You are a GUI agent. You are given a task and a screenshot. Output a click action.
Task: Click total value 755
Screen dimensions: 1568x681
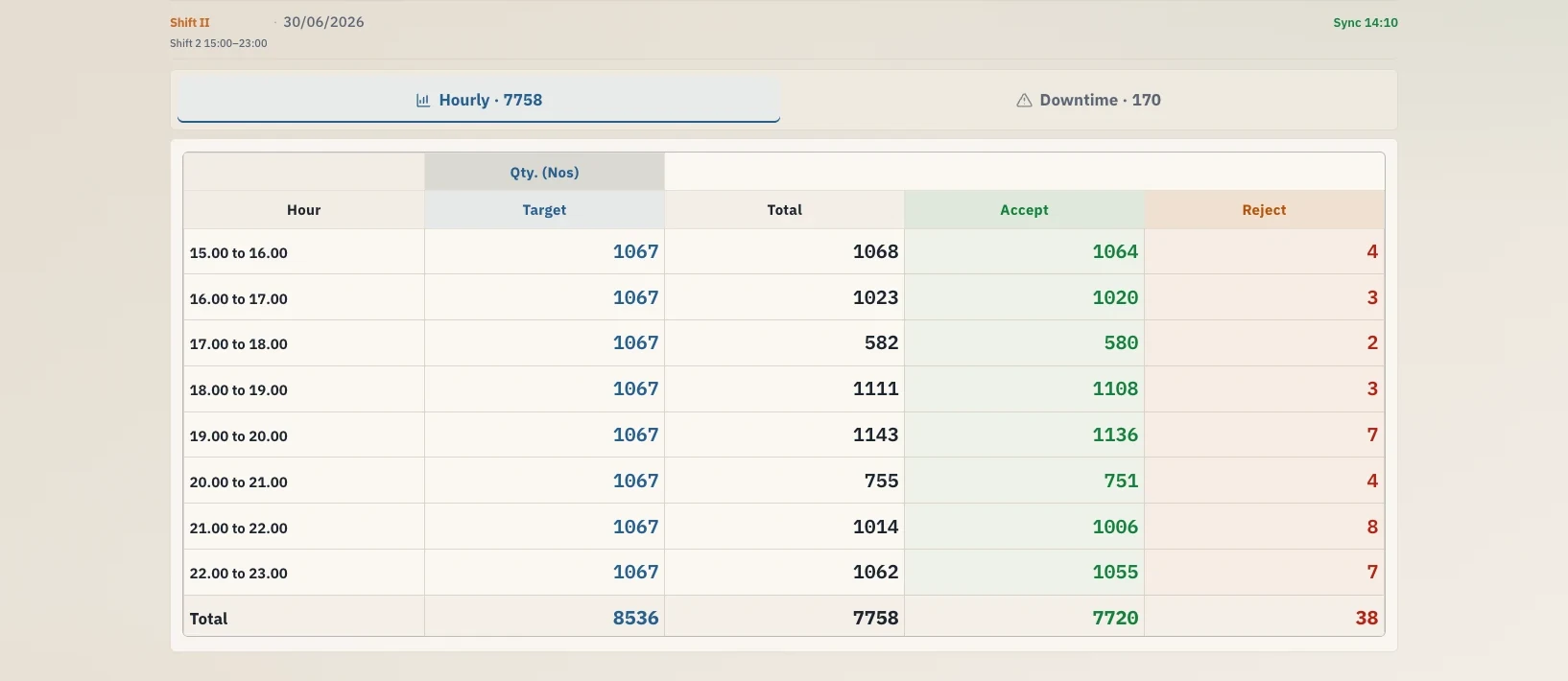881,481
